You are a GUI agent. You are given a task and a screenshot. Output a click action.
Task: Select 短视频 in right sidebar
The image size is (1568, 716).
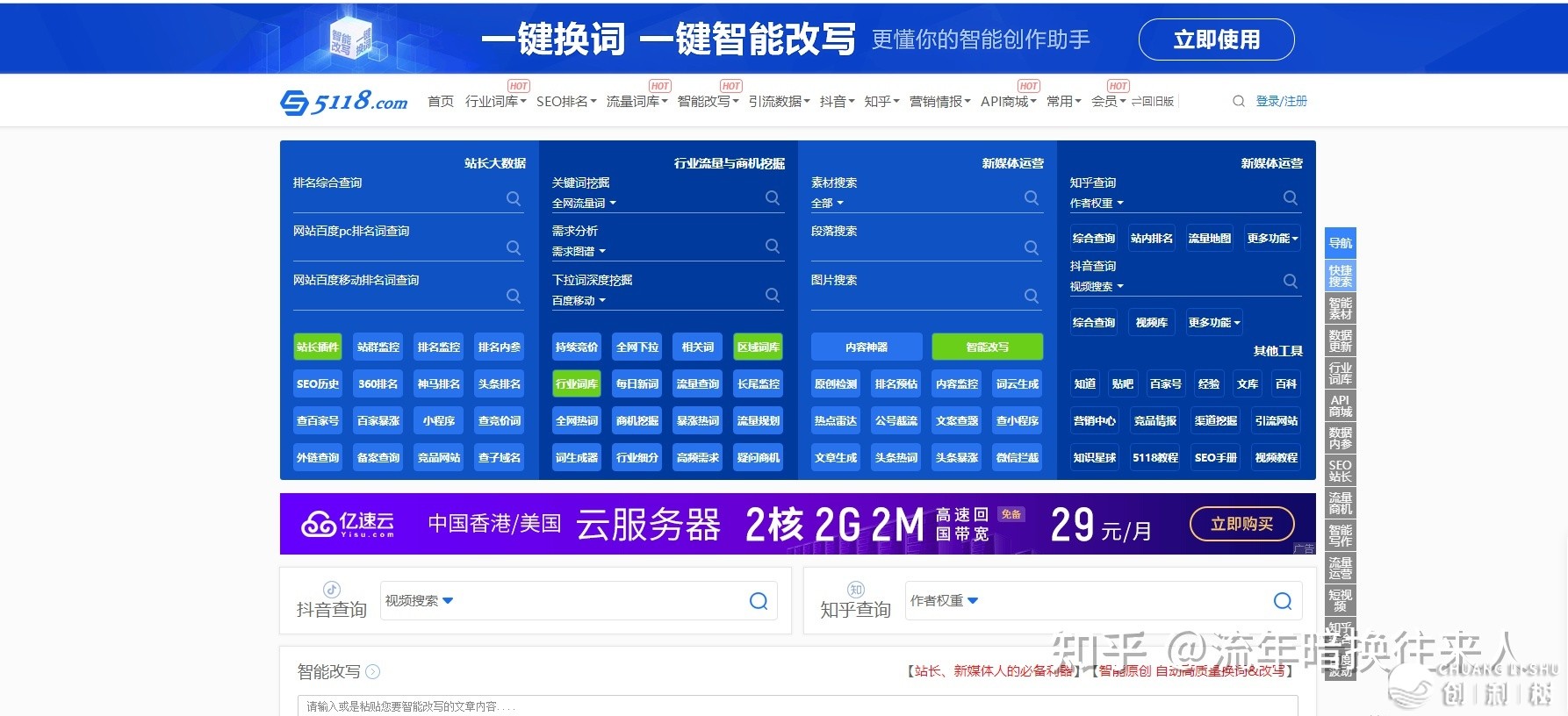[1341, 600]
